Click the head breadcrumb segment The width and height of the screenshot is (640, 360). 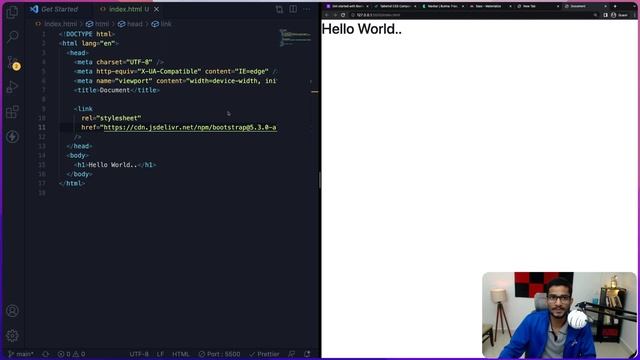tap(131, 24)
